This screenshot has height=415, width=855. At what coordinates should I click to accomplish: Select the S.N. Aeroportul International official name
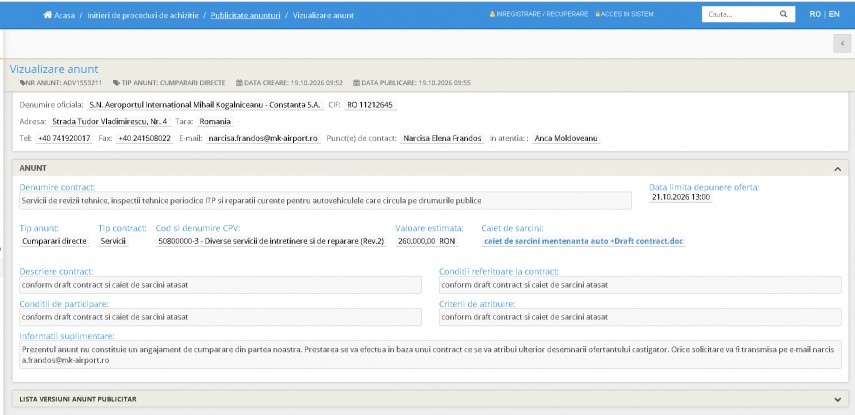pyautogui.click(x=205, y=105)
